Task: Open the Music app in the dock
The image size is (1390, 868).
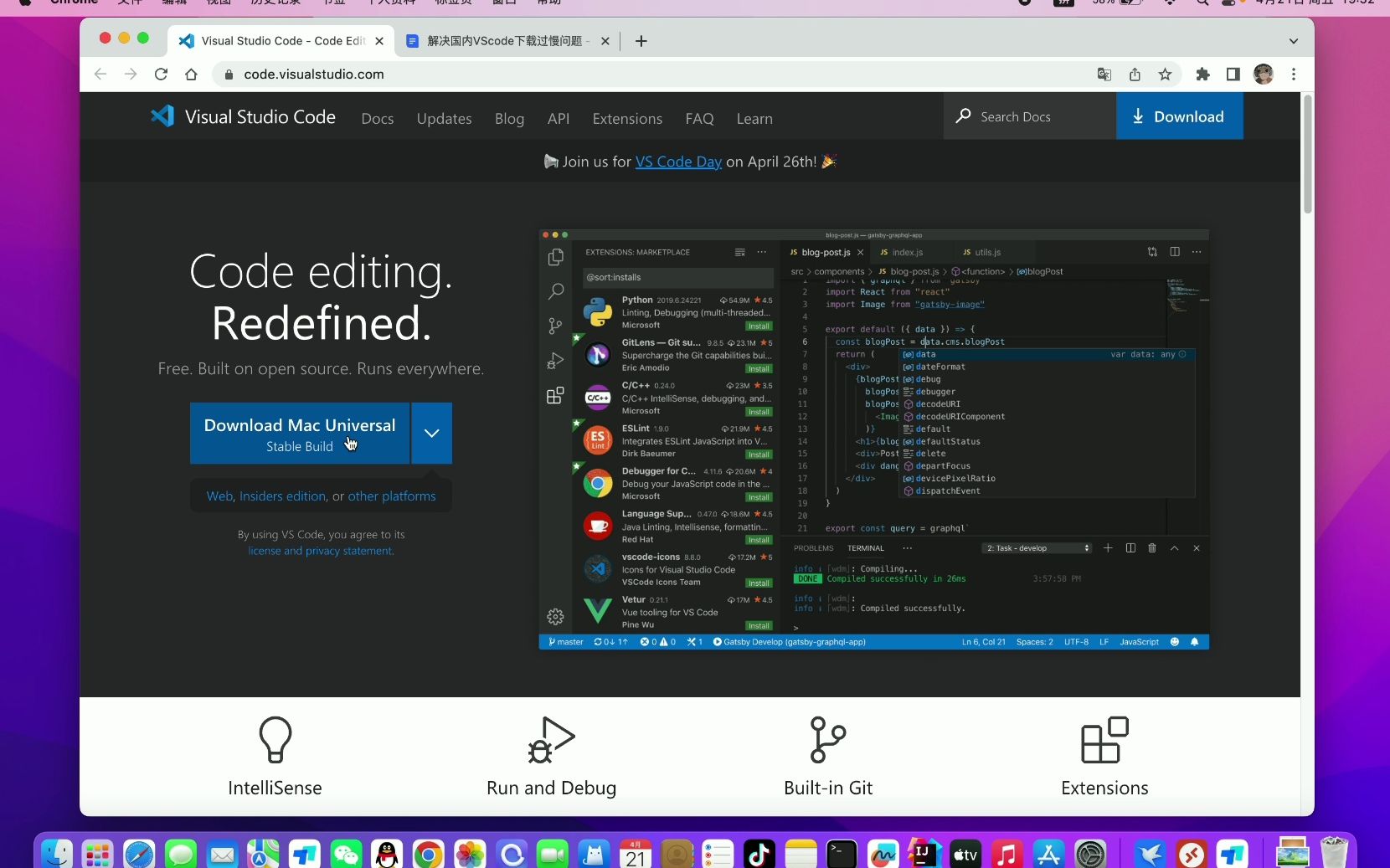Action: click(1007, 855)
